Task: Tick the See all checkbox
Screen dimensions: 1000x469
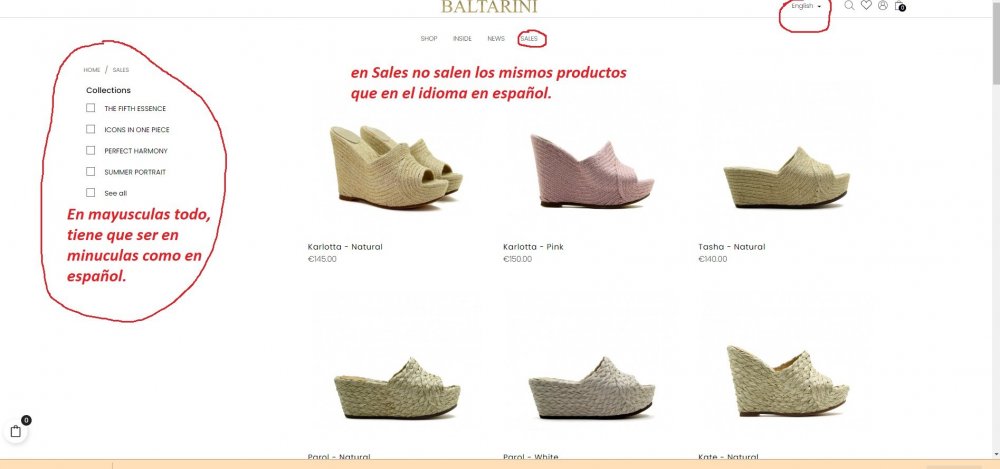Action: 91,192
